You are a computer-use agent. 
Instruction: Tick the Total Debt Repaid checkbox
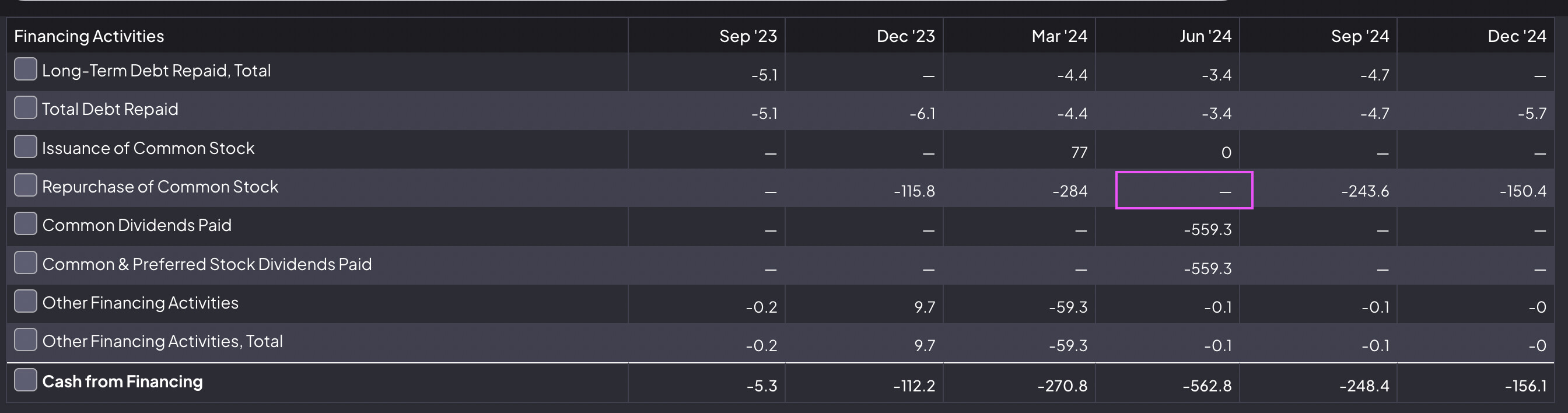coord(25,108)
